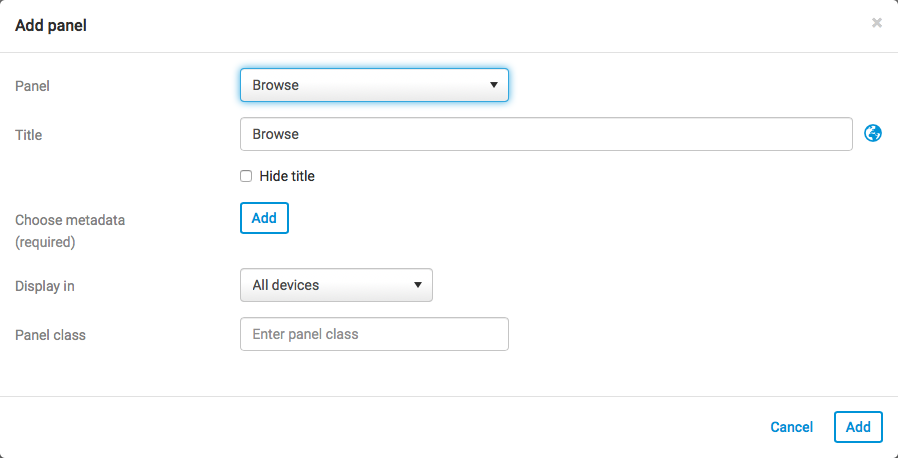Click the "Choose metadata" label
Image resolution: width=898 pixels, height=458 pixels.
70,219
